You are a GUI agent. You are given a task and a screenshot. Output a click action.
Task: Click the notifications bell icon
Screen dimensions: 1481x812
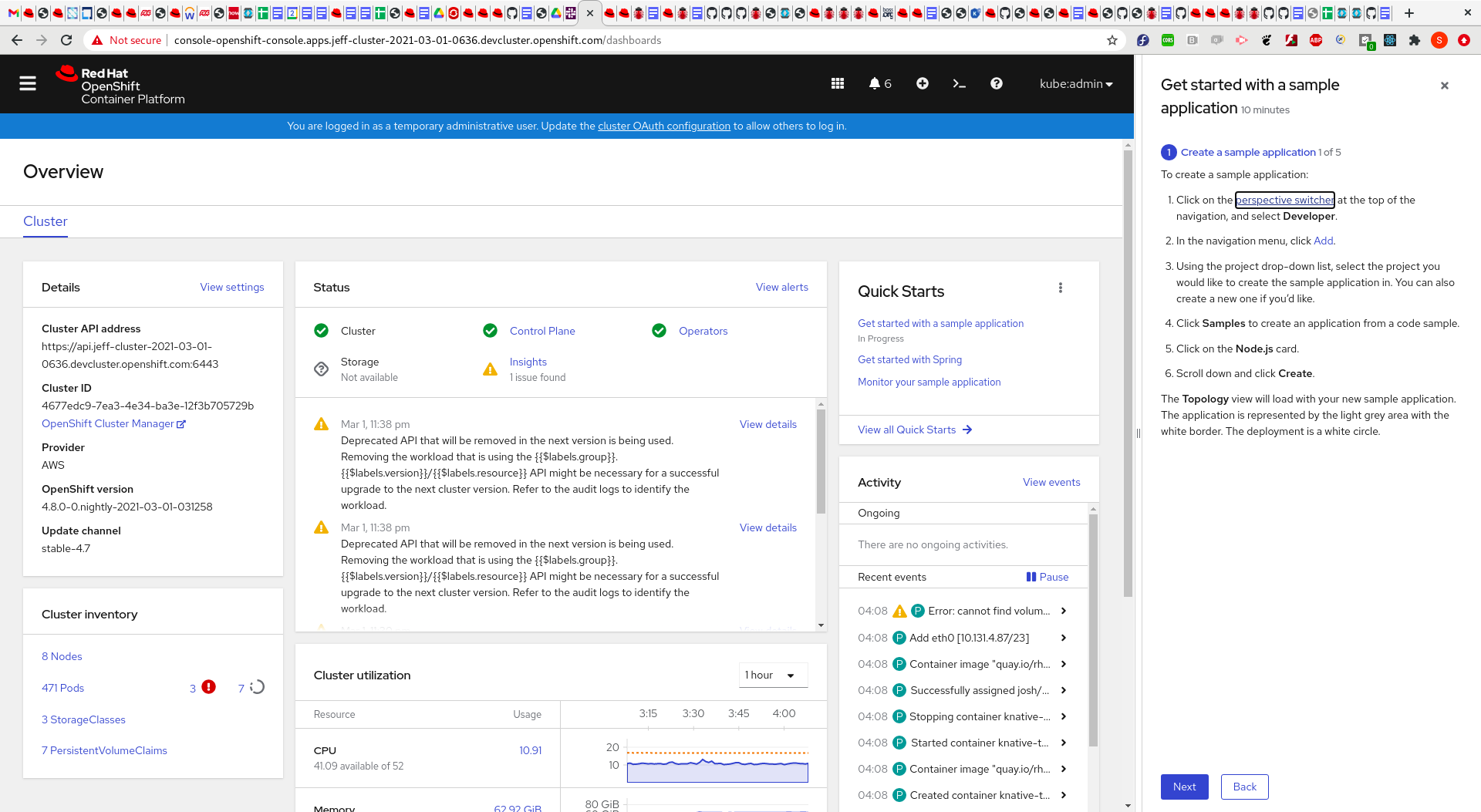click(875, 84)
